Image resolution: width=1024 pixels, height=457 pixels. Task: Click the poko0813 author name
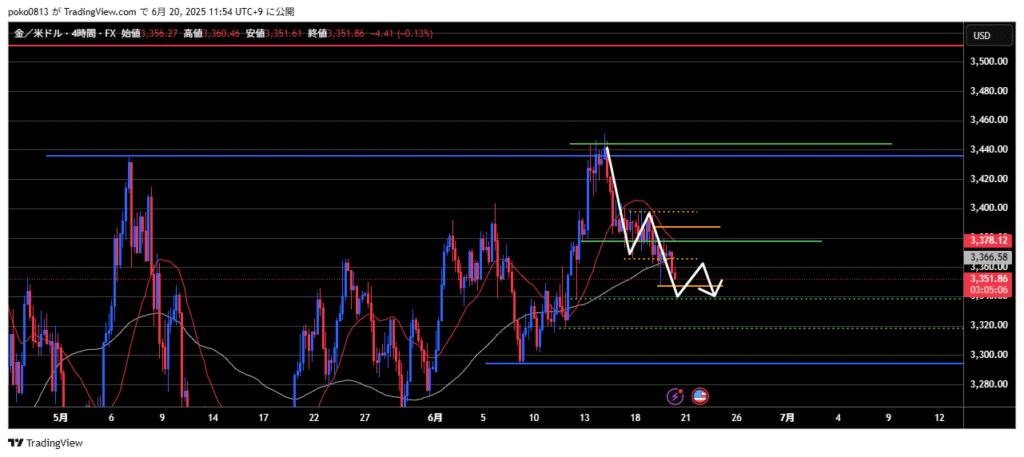pos(28,9)
